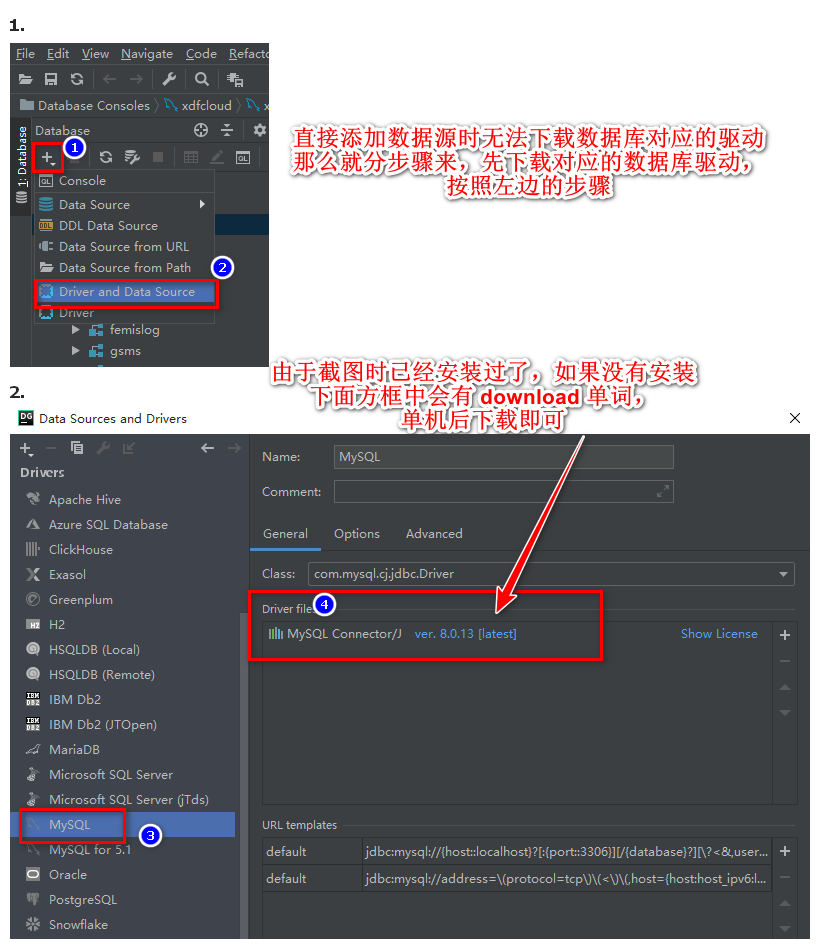Click the Synchronize icon in main toolbar
This screenshot has width=820, height=949.
click(x=77, y=79)
